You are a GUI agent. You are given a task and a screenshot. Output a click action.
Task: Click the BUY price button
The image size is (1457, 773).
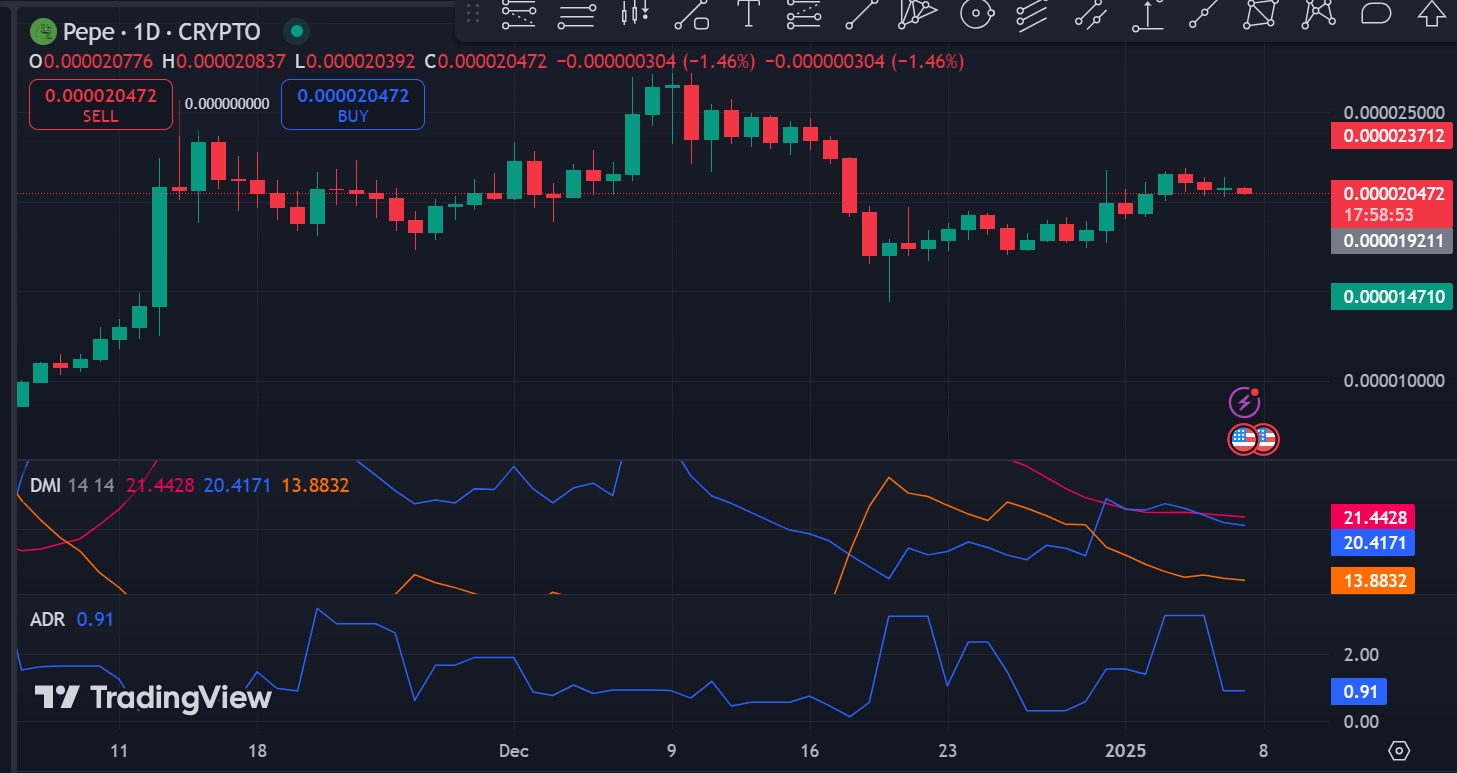(x=352, y=105)
